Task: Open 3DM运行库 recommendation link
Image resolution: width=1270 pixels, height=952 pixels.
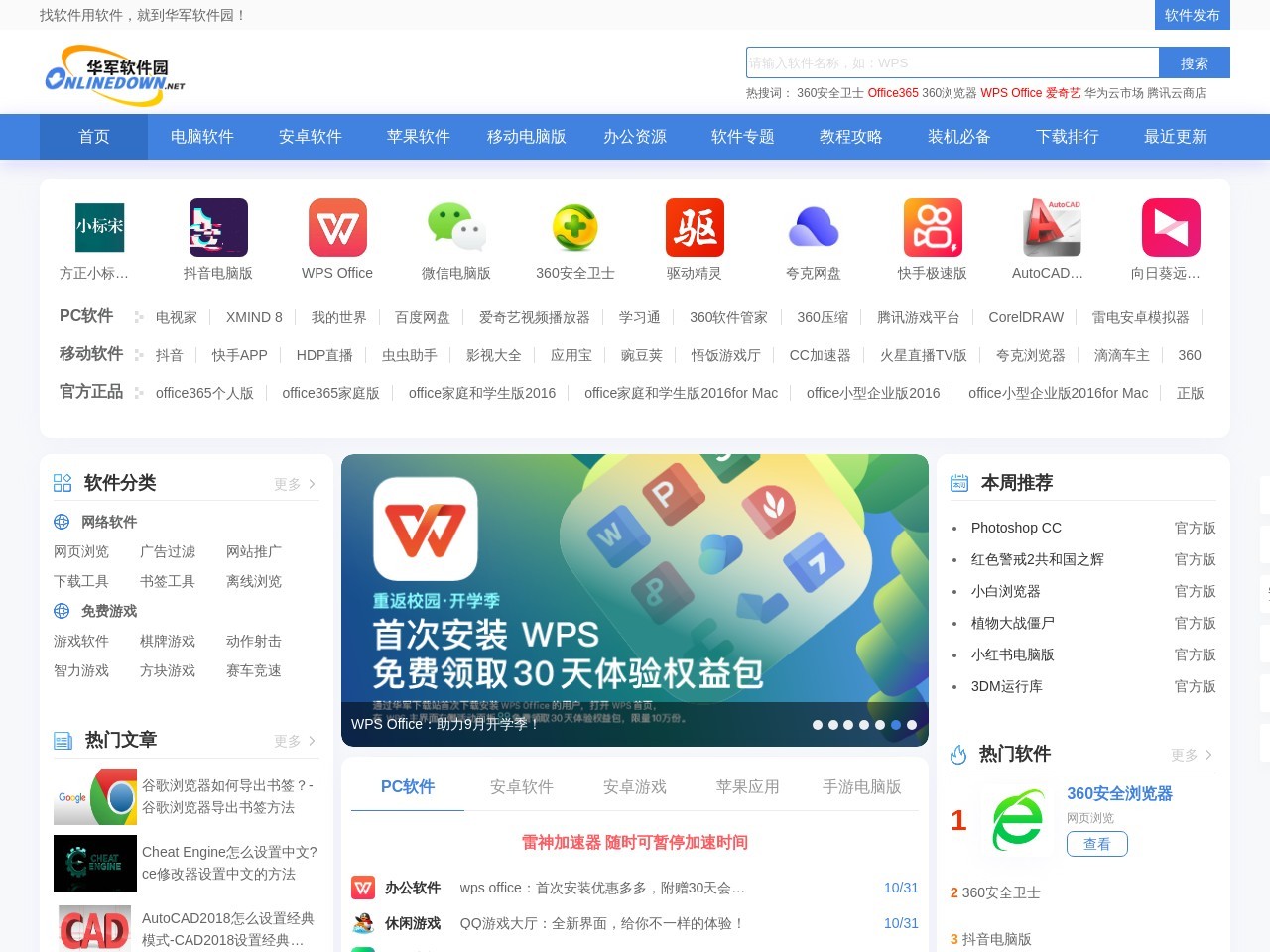Action: point(1007,686)
